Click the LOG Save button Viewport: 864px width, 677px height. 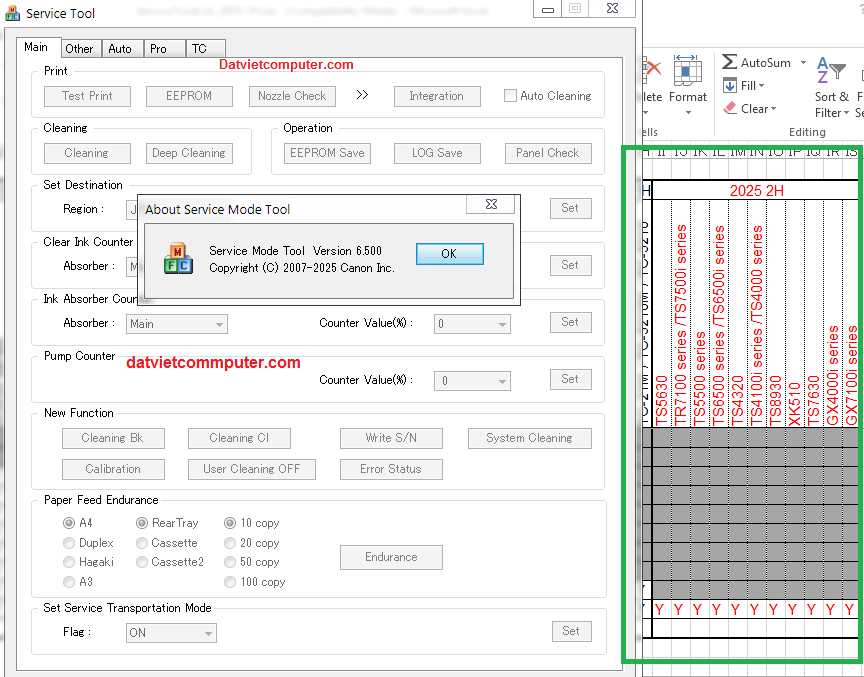tap(437, 153)
